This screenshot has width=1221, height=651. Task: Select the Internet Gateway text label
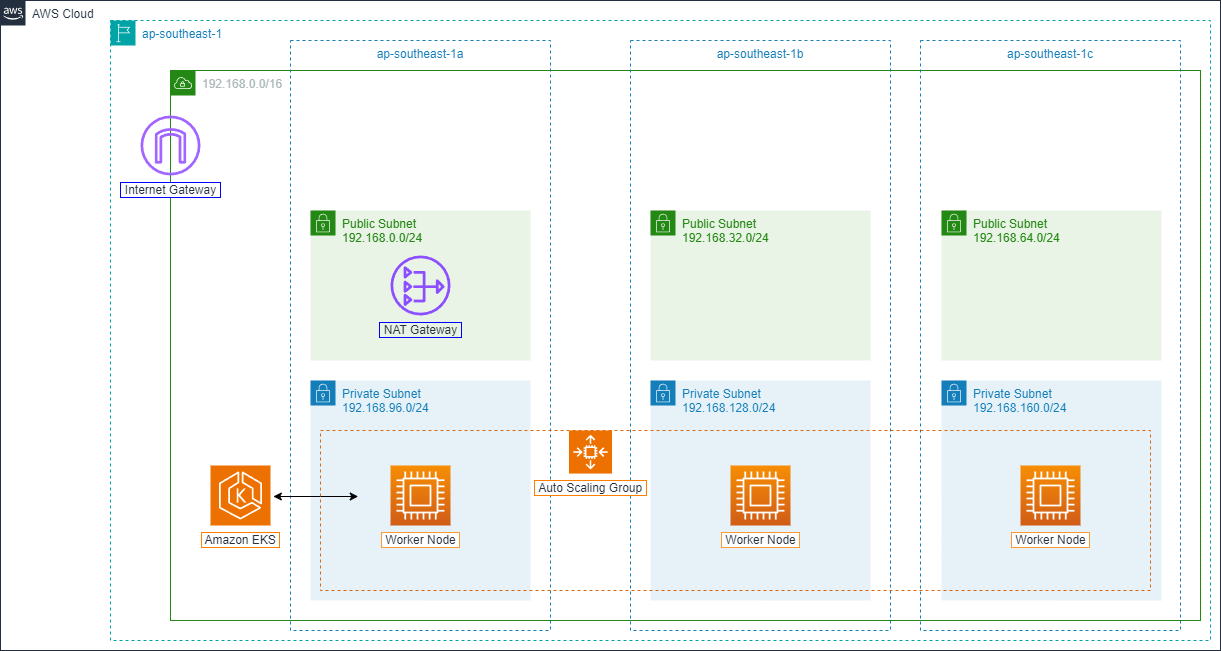pyautogui.click(x=170, y=190)
